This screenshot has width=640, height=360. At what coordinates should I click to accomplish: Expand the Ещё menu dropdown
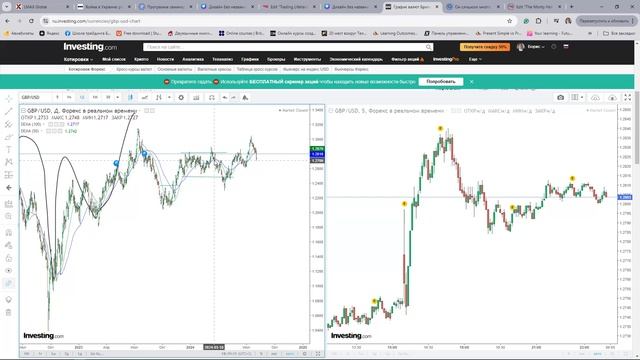(x=475, y=59)
